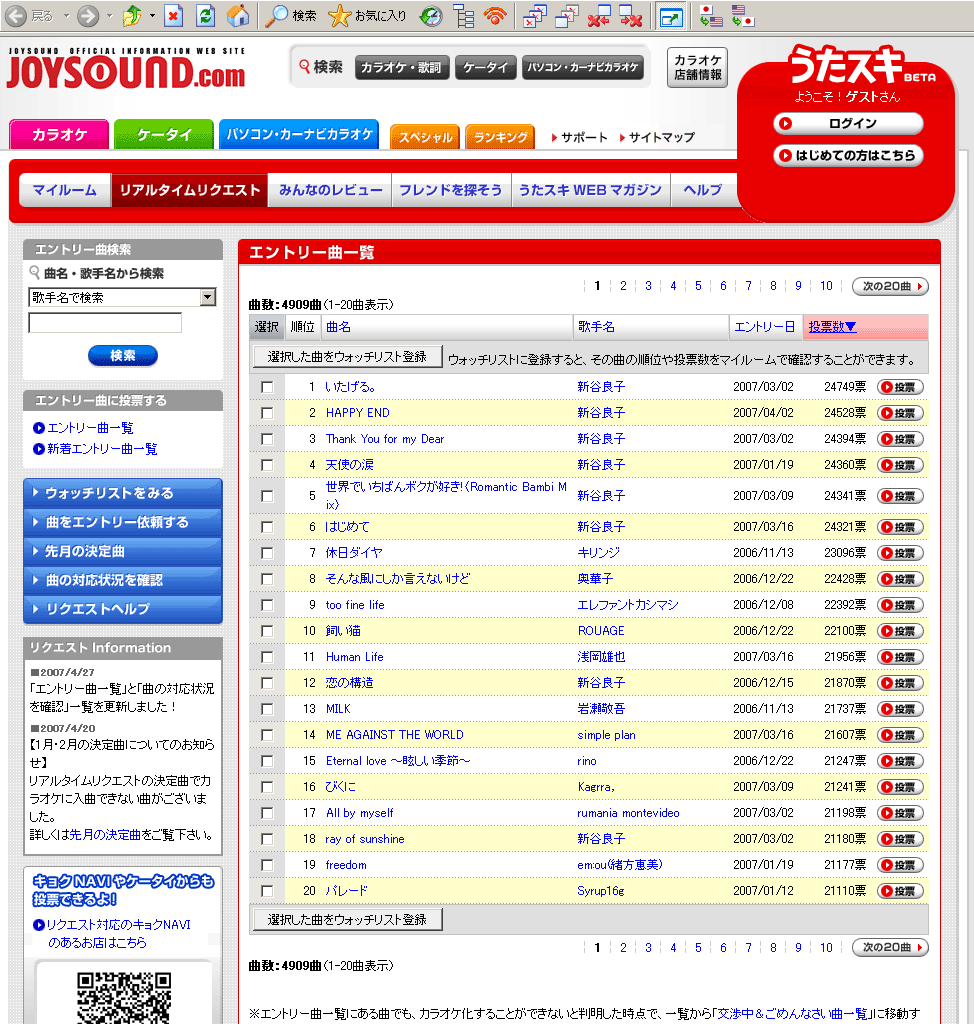Click the close-left-tabs red X icon

coord(599,16)
